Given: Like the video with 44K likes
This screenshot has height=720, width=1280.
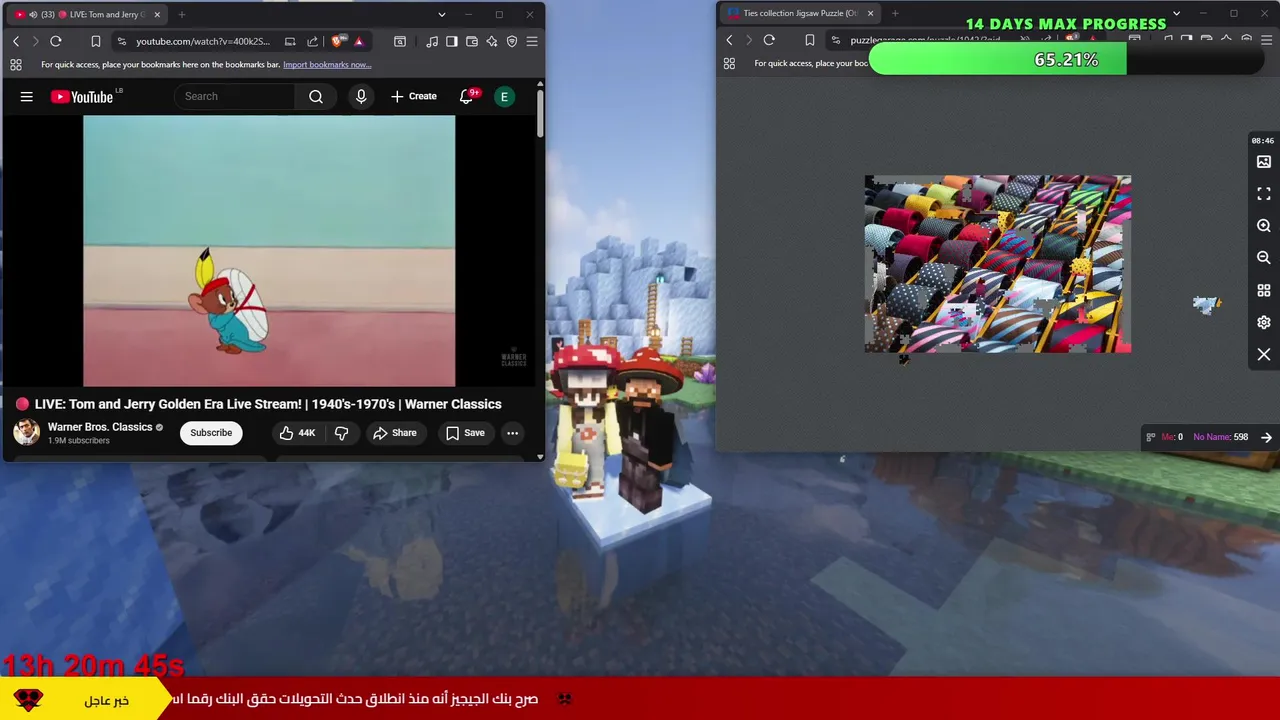Looking at the screenshot, I should 297,433.
